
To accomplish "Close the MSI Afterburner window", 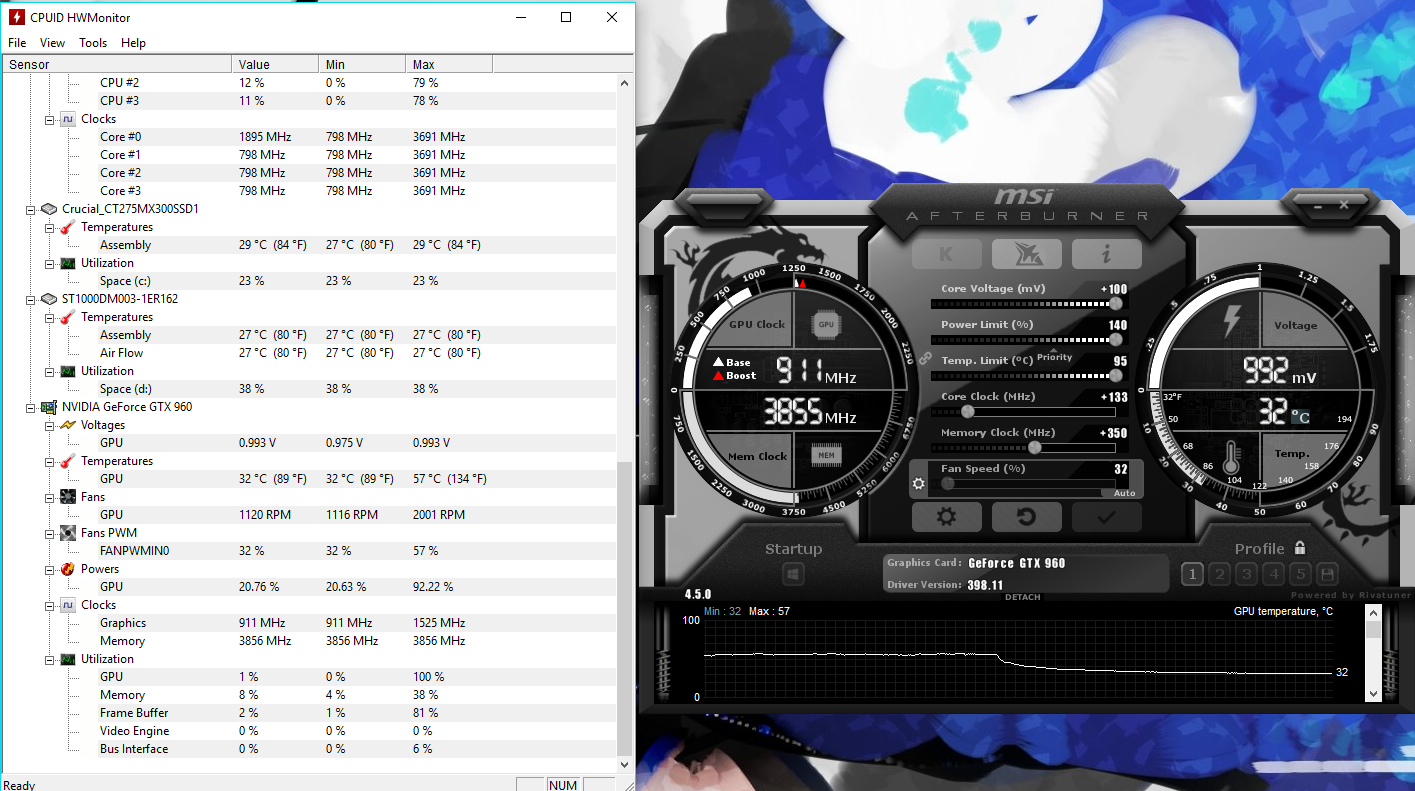I will click(1344, 204).
